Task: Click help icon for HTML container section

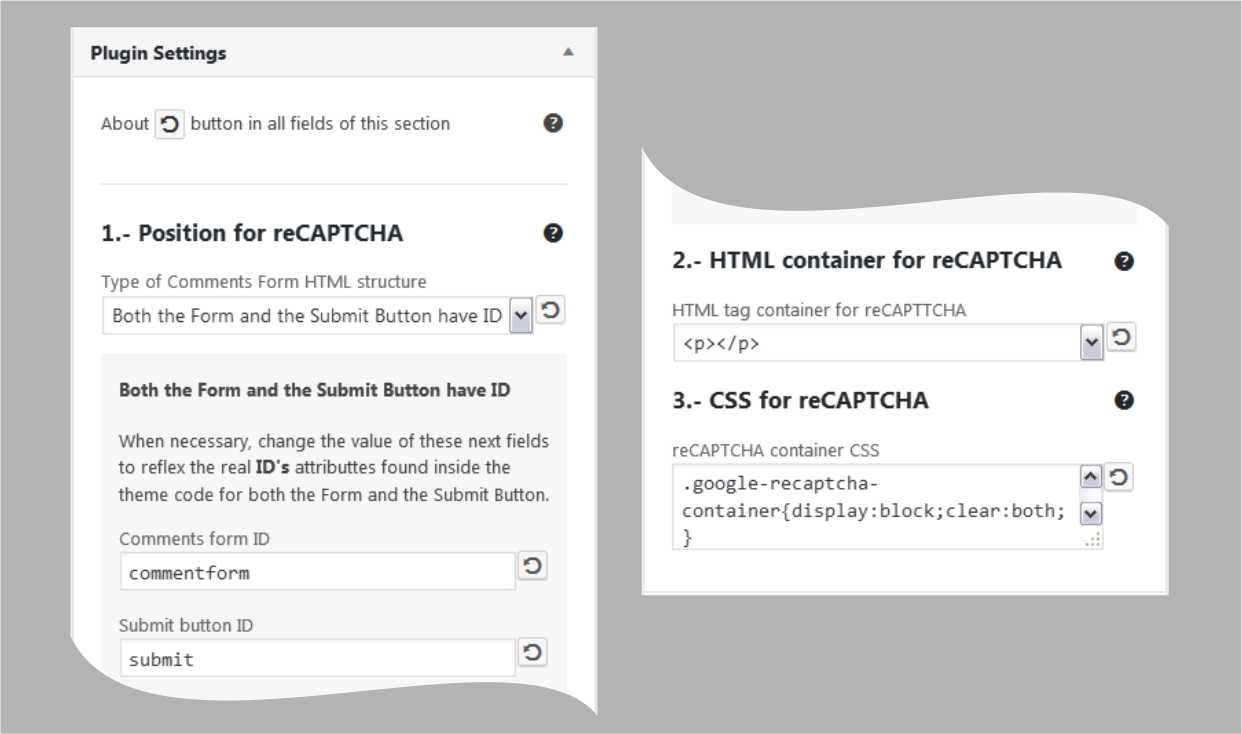Action: [x=1124, y=261]
